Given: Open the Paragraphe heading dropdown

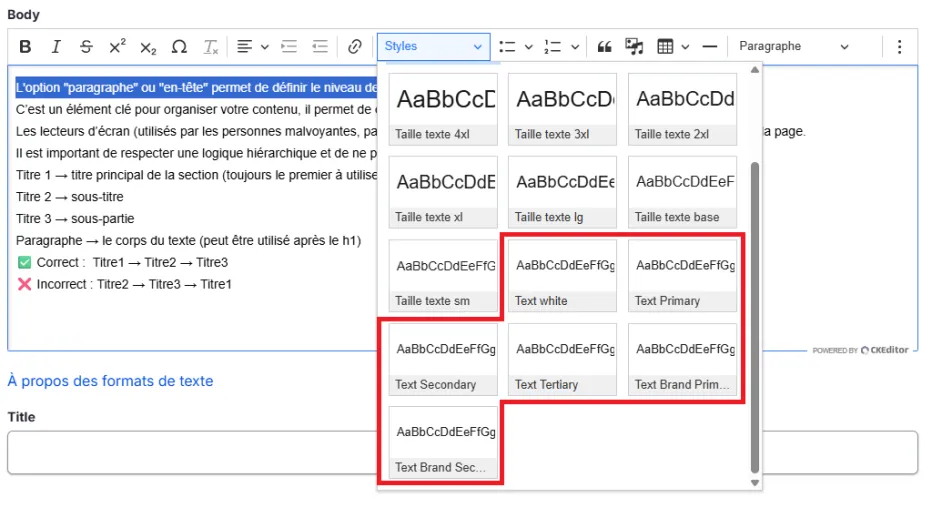Looking at the screenshot, I should click(794, 46).
